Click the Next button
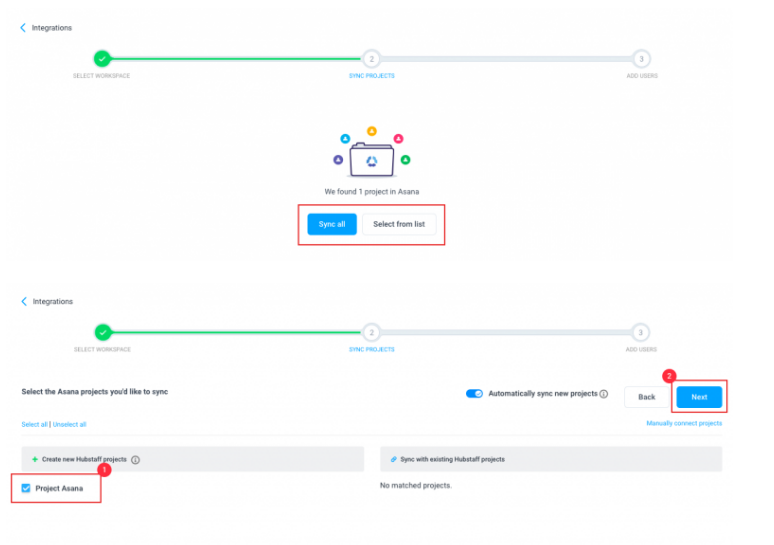 click(699, 397)
